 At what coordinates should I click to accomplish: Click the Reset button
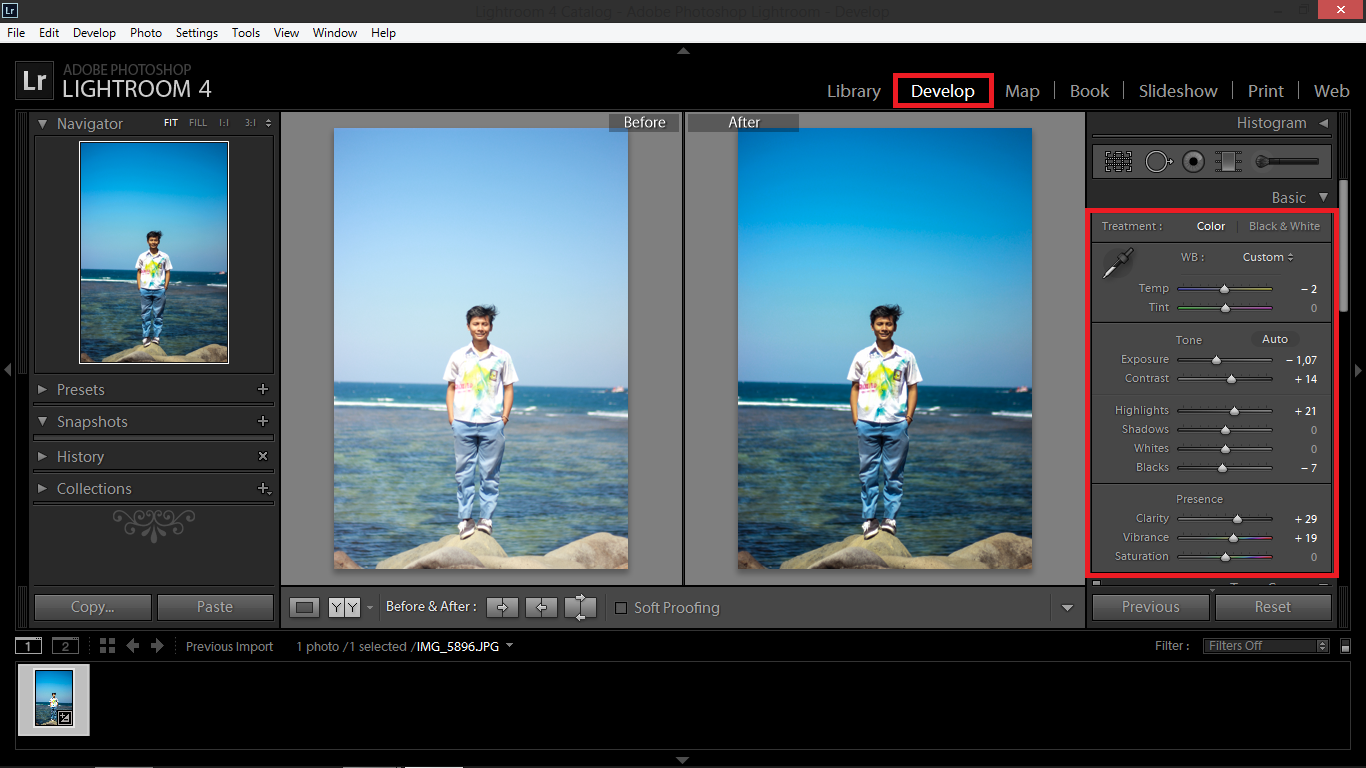1272,607
